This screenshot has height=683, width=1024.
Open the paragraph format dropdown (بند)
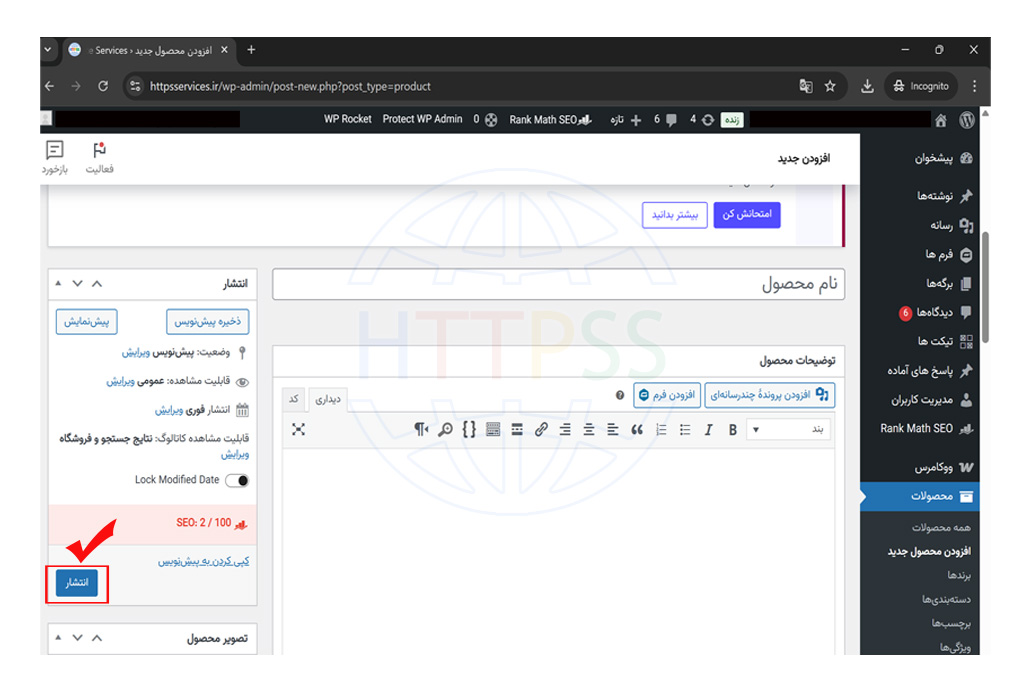click(788, 429)
